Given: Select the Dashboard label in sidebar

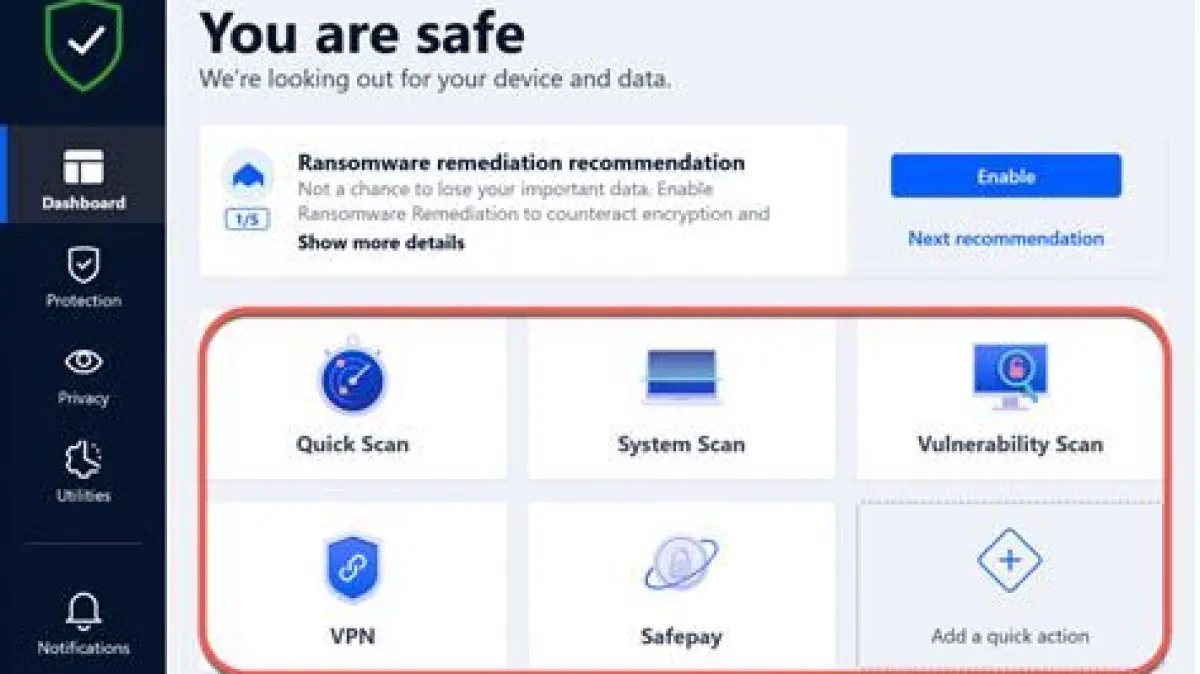Looking at the screenshot, I should (x=83, y=203).
